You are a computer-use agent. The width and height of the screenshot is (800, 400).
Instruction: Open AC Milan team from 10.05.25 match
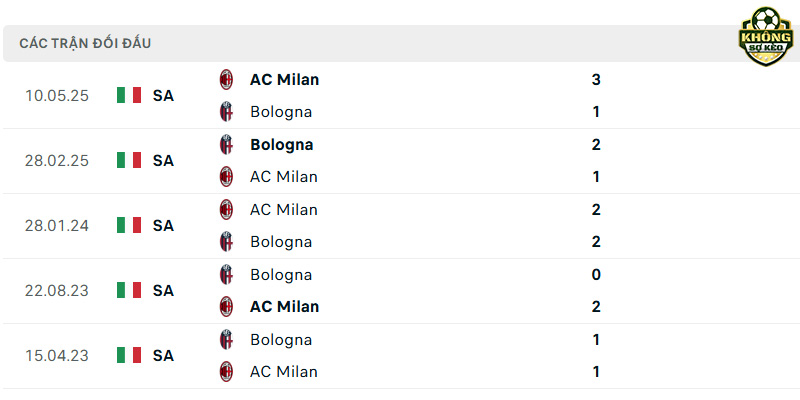coord(284,80)
